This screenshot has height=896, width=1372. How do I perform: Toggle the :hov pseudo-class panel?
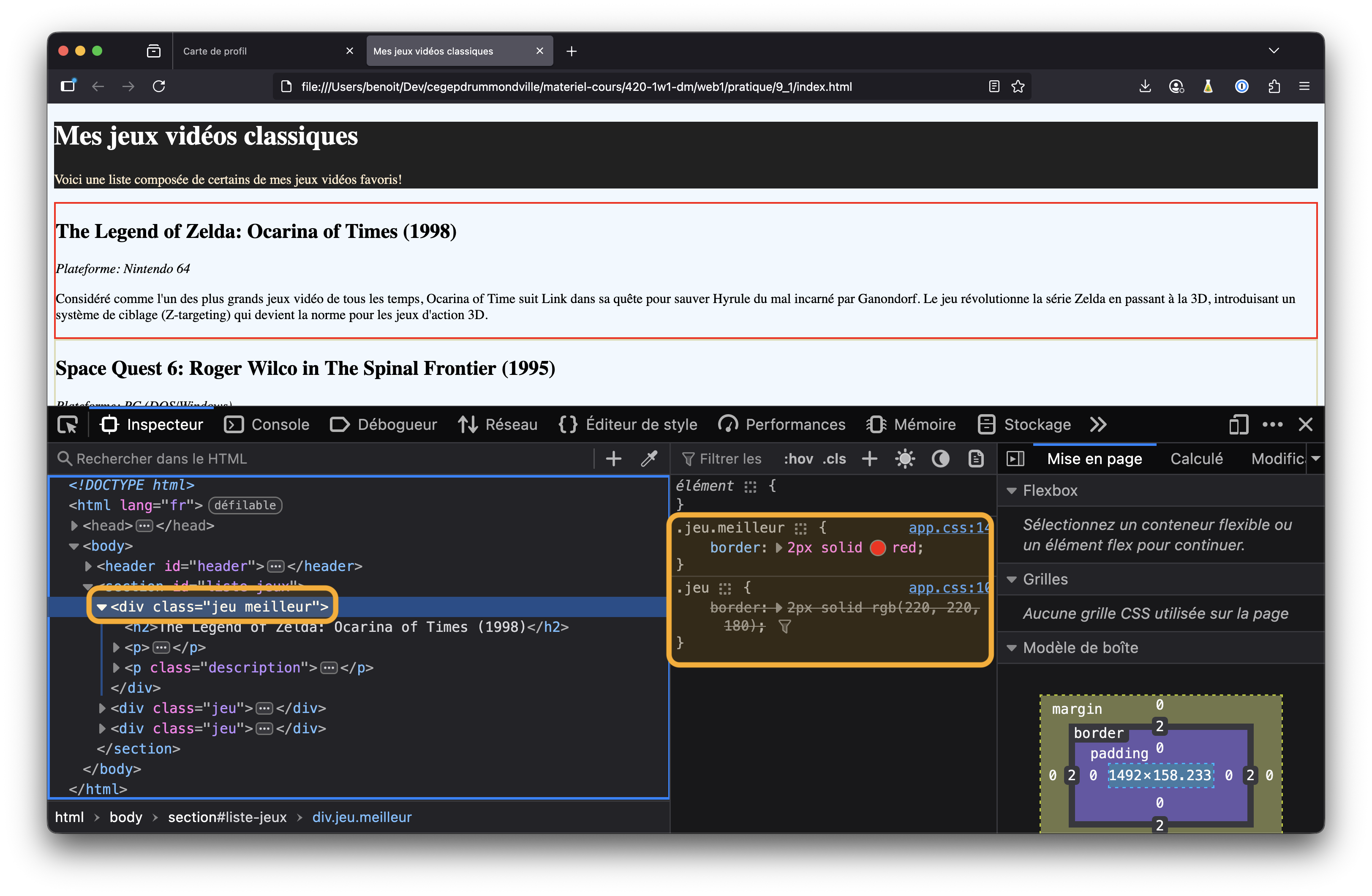pyautogui.click(x=798, y=459)
